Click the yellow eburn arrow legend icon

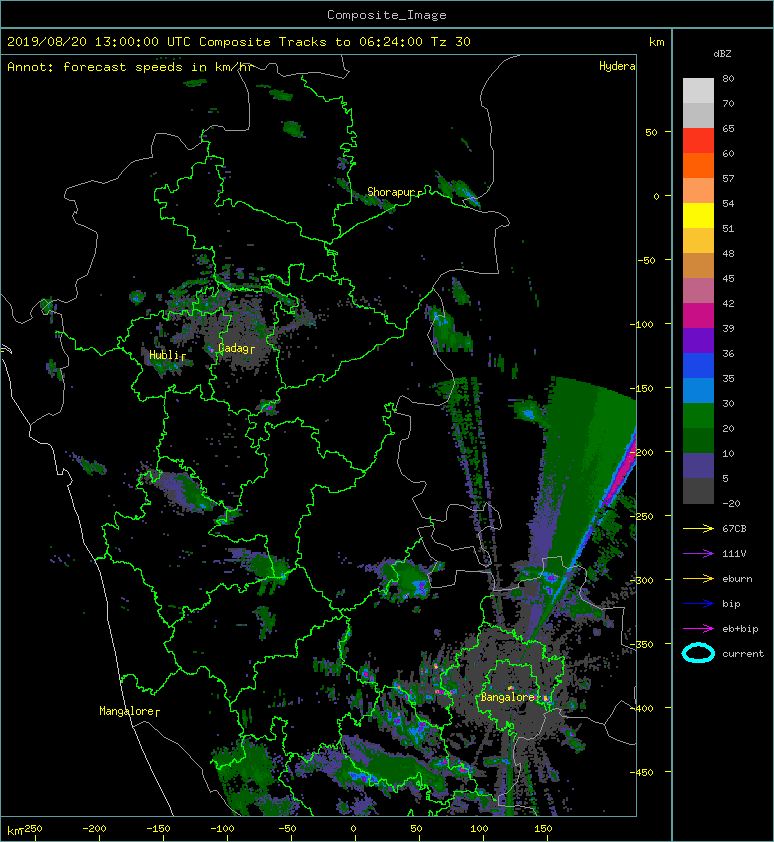[698, 578]
